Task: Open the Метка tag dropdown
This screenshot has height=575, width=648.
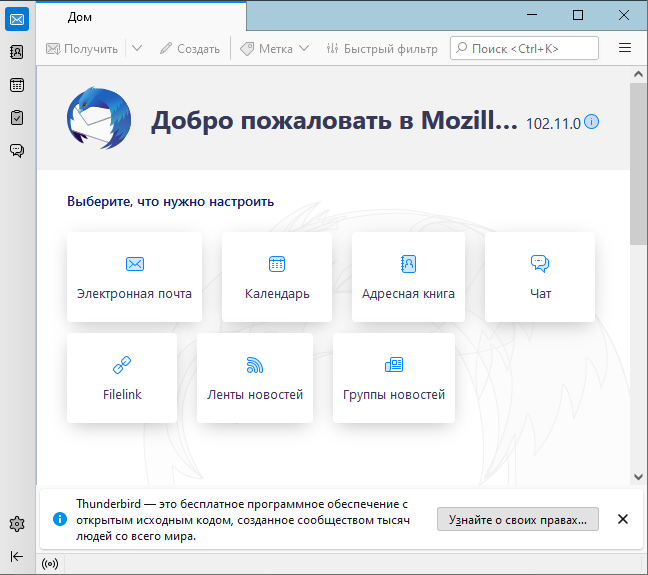Action: pos(275,49)
